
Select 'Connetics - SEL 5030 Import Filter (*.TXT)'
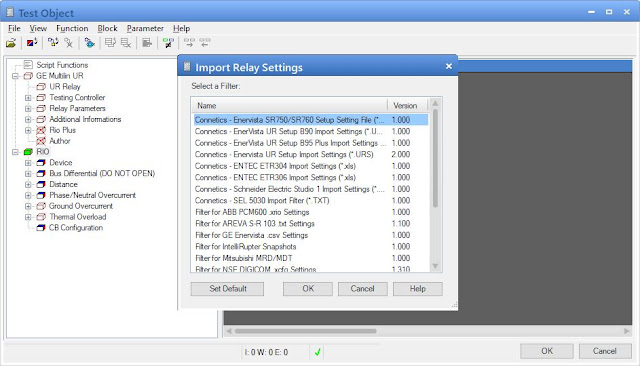point(311,201)
